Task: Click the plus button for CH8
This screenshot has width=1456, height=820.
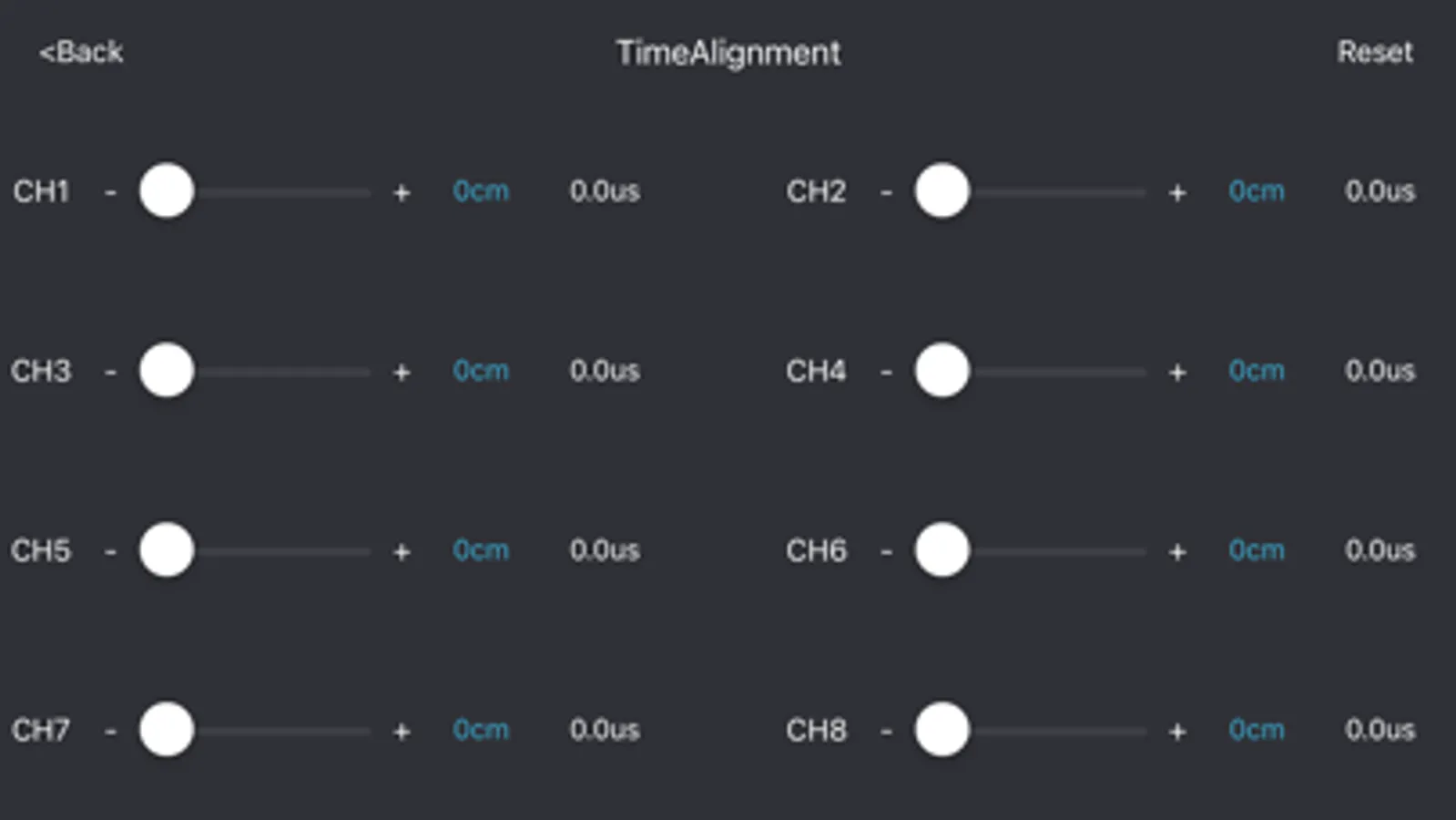Action: pyautogui.click(x=1177, y=729)
